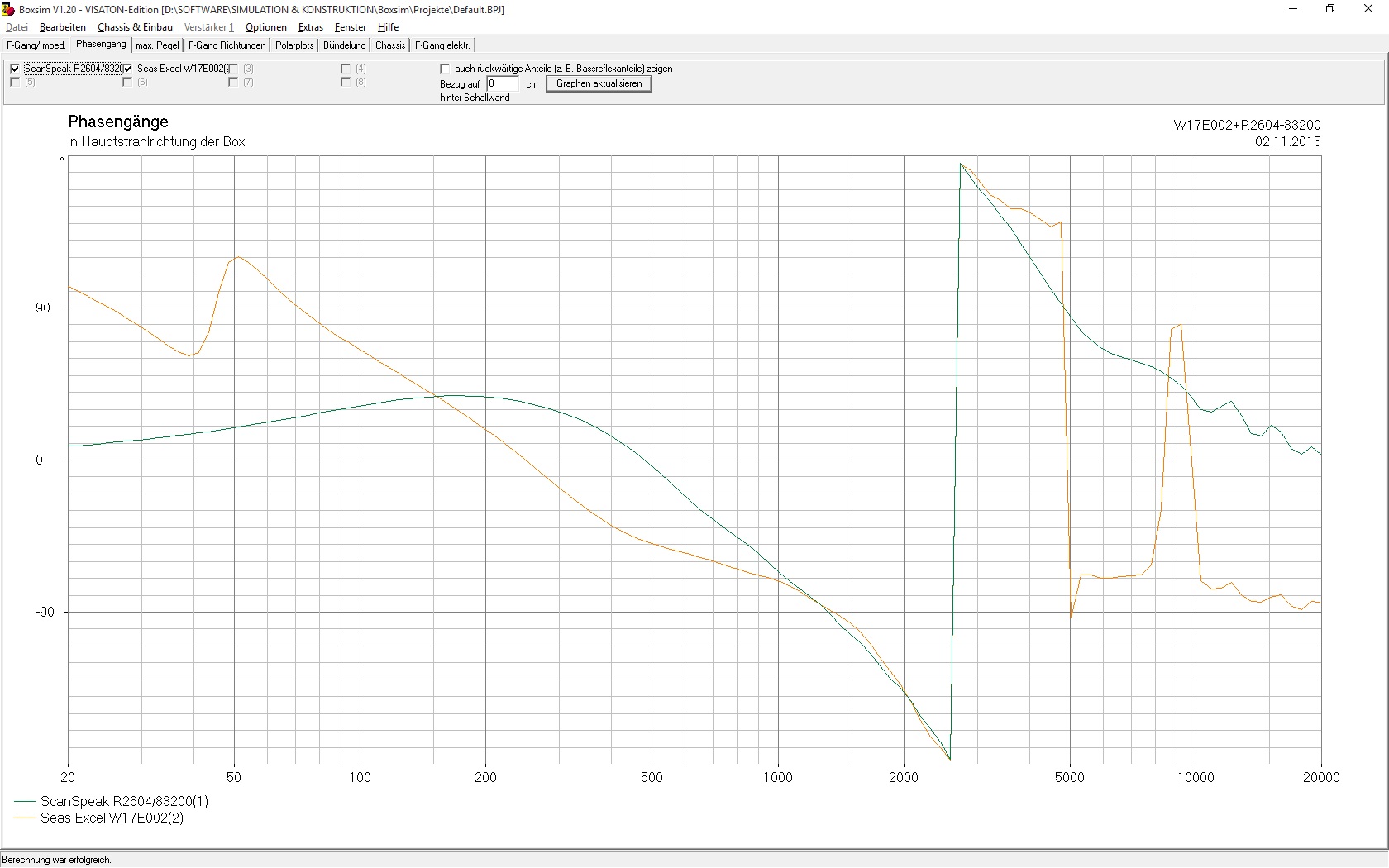Click the Boxsim application icon in title bar
This screenshot has width=1389, height=868.
(8, 9)
